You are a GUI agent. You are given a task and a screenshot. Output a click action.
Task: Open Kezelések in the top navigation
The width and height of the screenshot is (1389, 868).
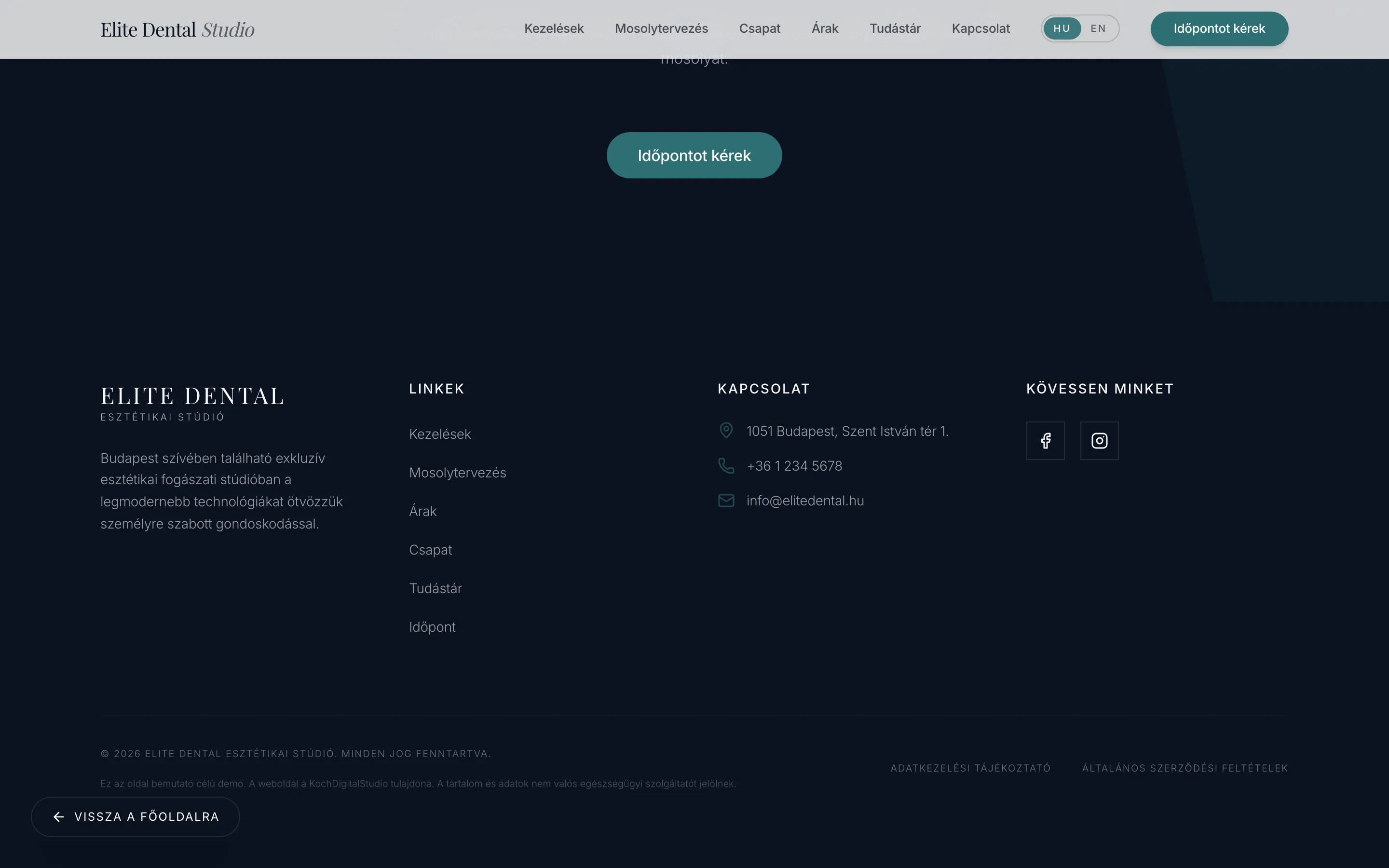click(553, 29)
